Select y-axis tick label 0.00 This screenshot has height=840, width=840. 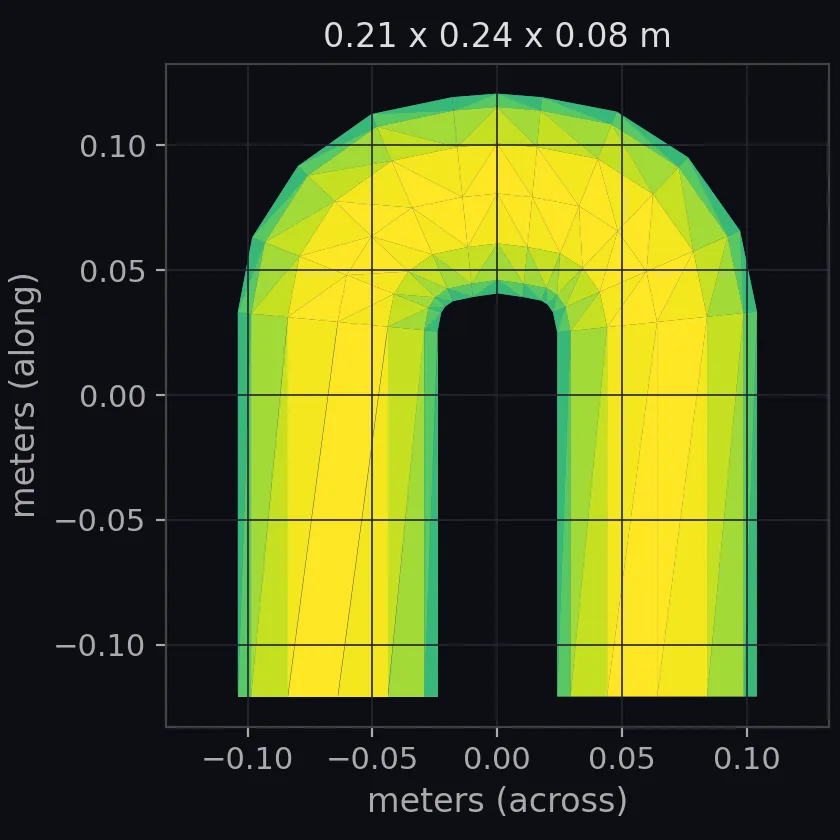(112, 396)
